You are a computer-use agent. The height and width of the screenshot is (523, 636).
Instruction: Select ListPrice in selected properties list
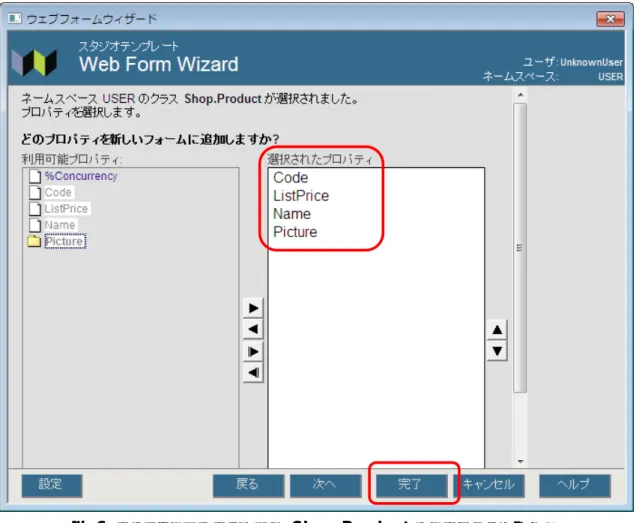[x=301, y=196]
